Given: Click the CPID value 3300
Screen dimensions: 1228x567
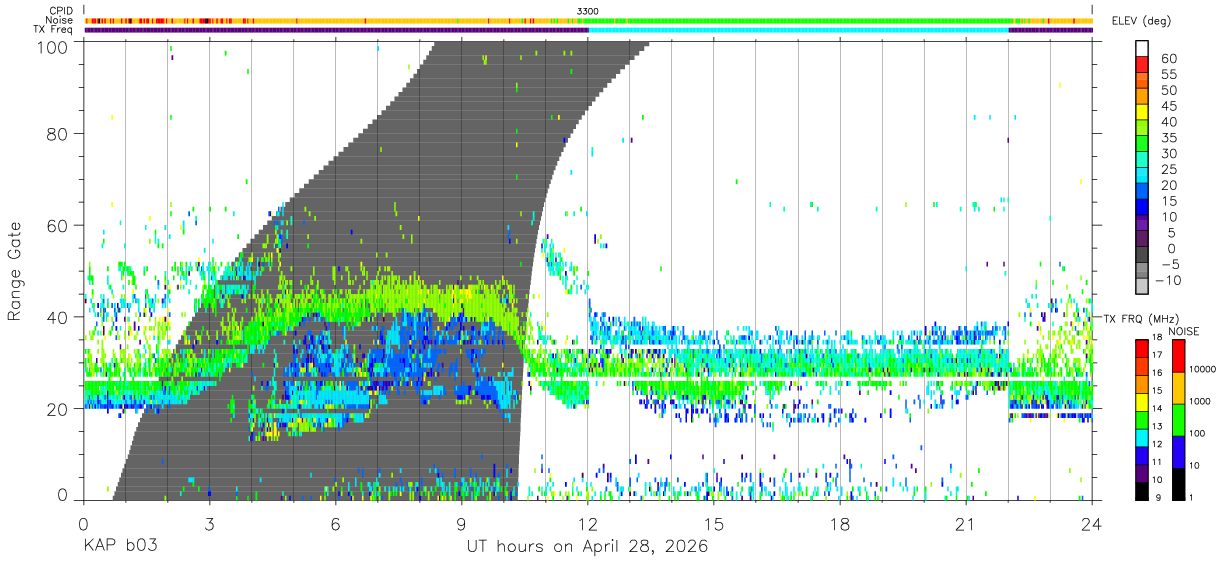Looking at the screenshot, I should coord(588,10).
